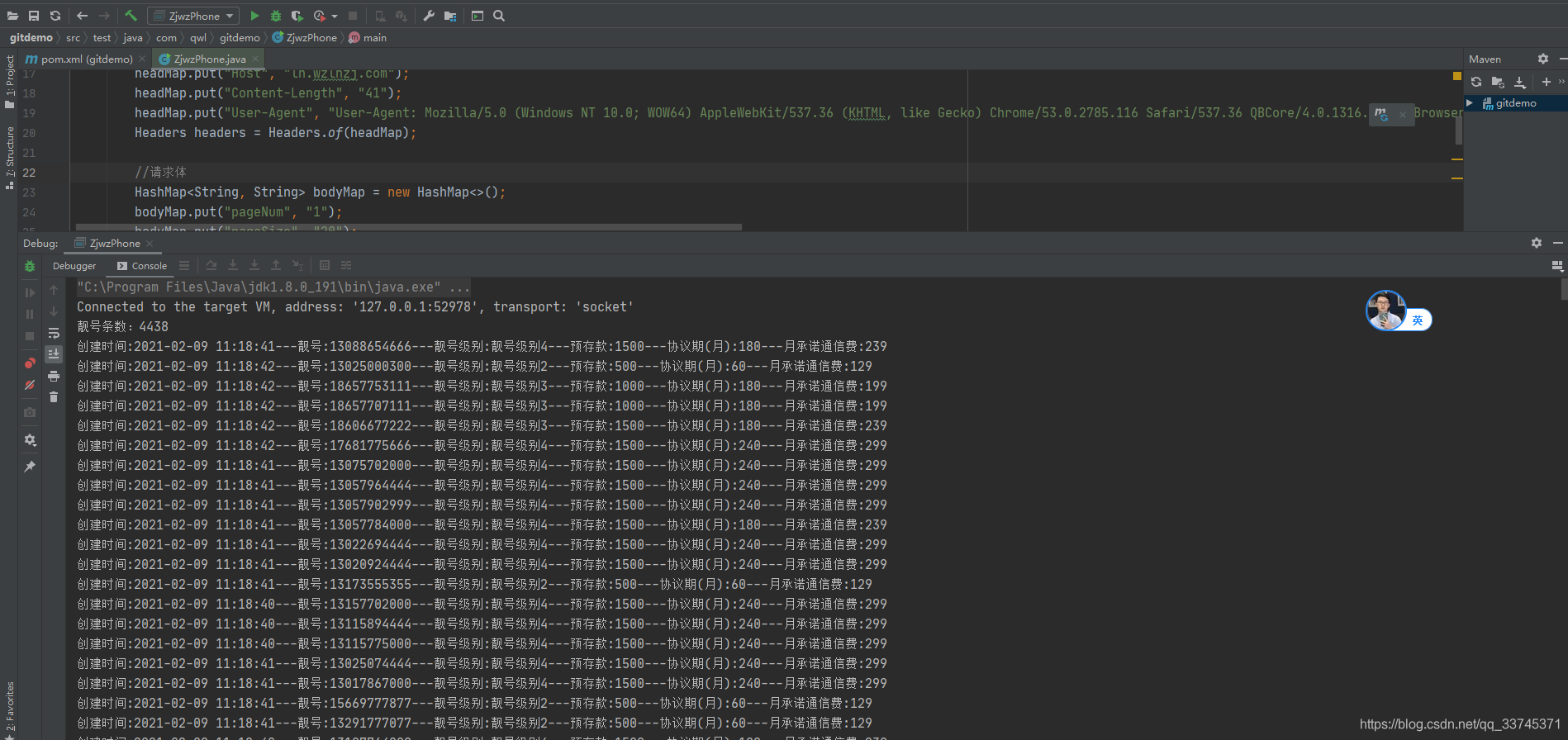
Task: Close the ZjwzPhone debug session tab
Action: tap(150, 244)
